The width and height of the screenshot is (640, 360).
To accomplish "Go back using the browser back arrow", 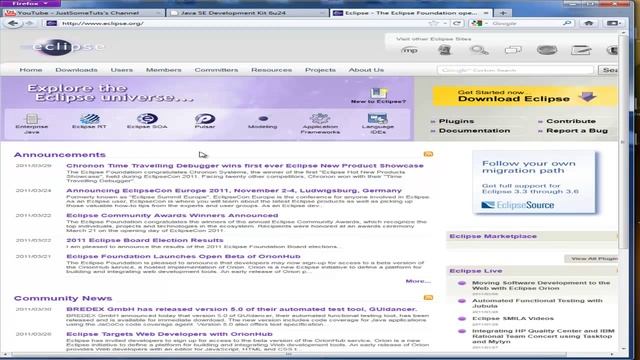I will (x=13, y=23).
